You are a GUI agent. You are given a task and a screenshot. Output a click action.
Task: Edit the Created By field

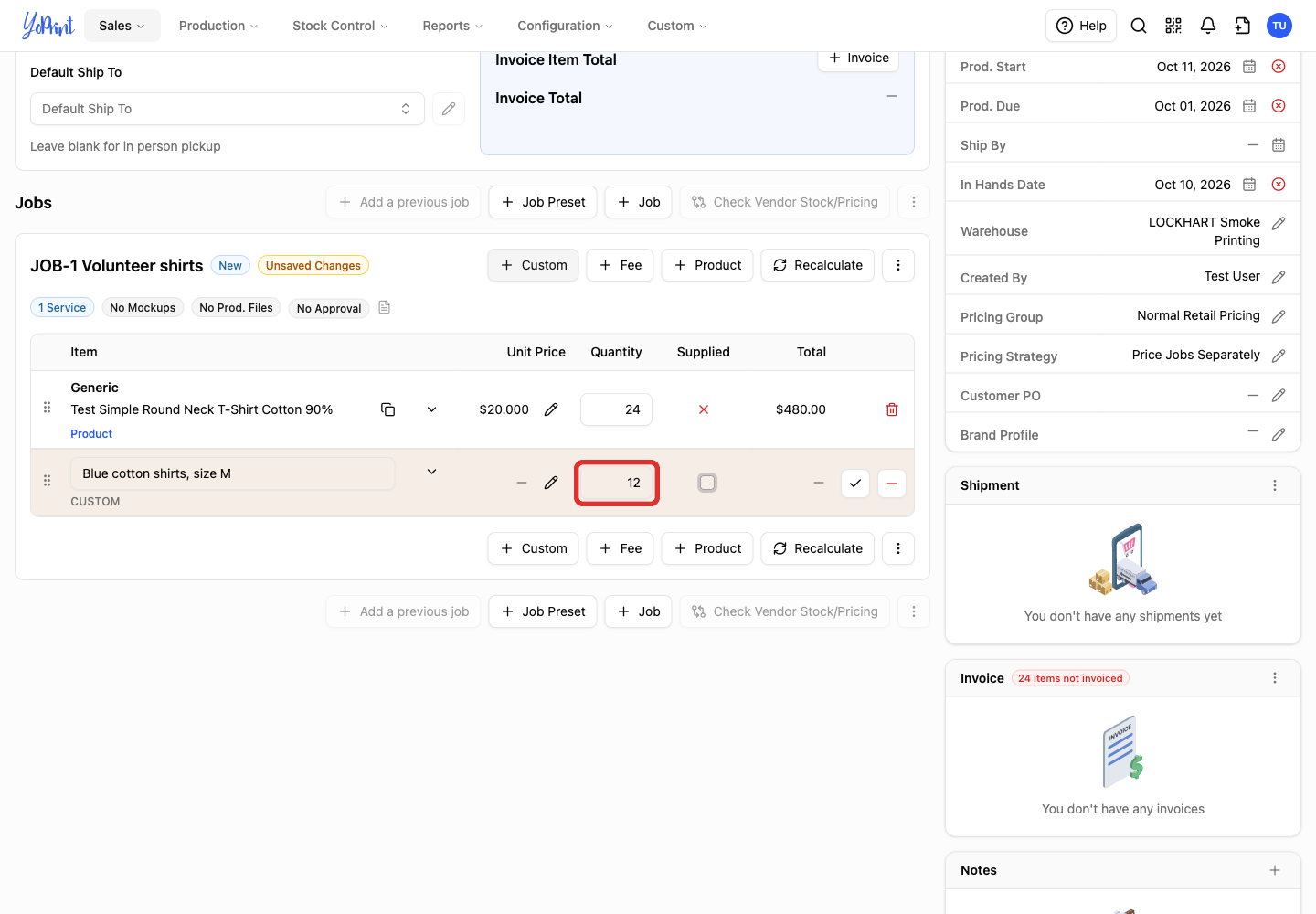click(x=1279, y=277)
